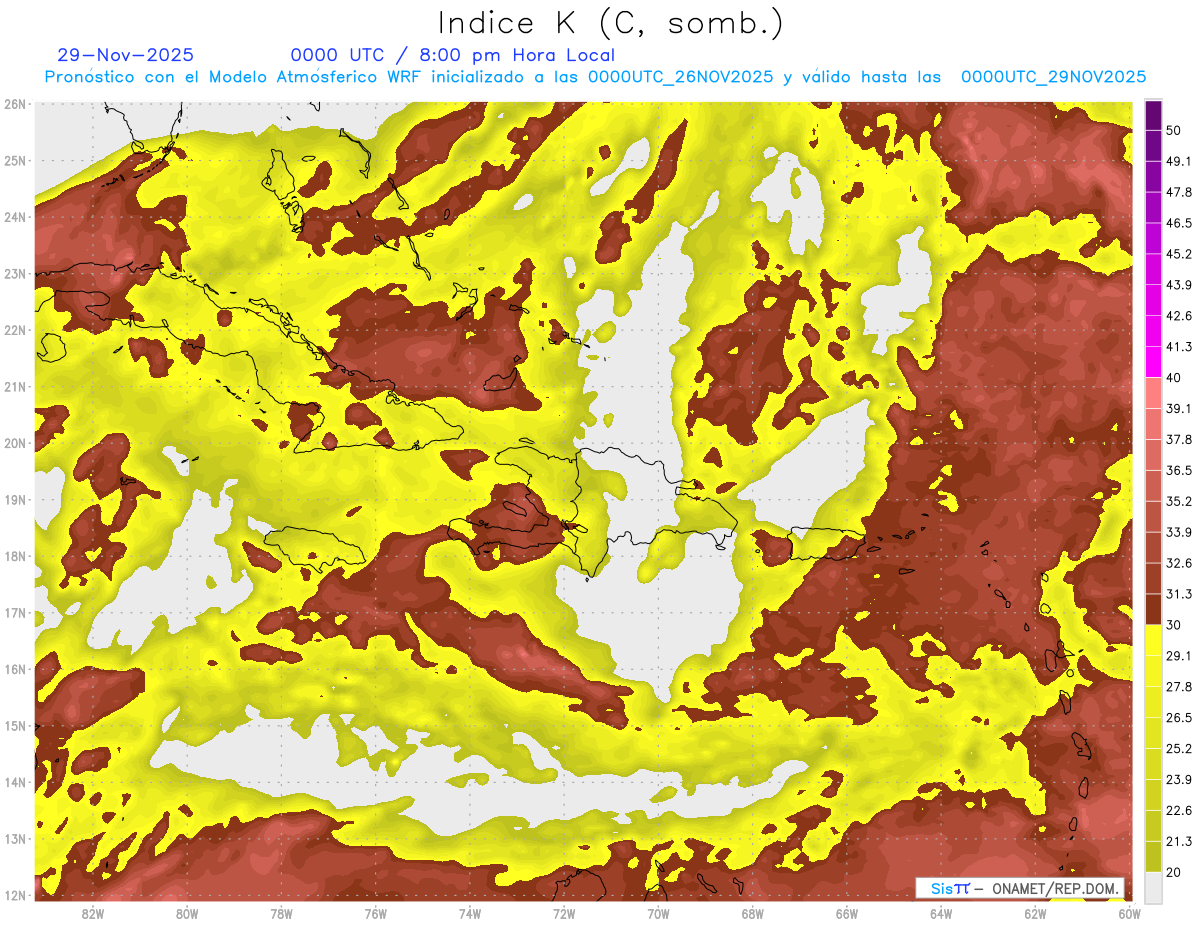Click the latitude label "19N"
This screenshot has width=1200, height=927.
pyautogui.click(x=15, y=500)
